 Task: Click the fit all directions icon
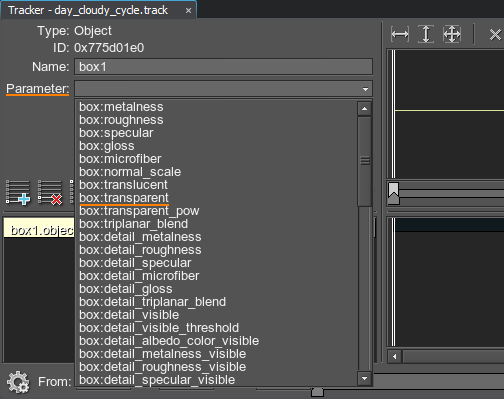coord(452,34)
